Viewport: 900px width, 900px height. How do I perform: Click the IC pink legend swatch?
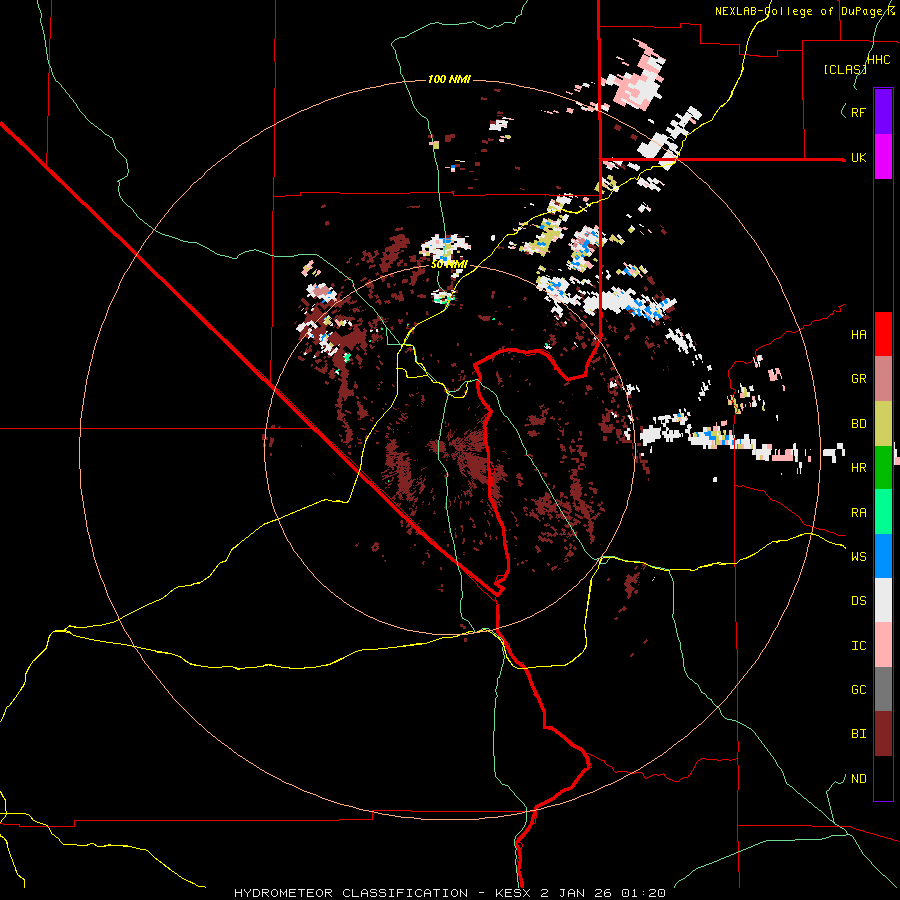883,645
